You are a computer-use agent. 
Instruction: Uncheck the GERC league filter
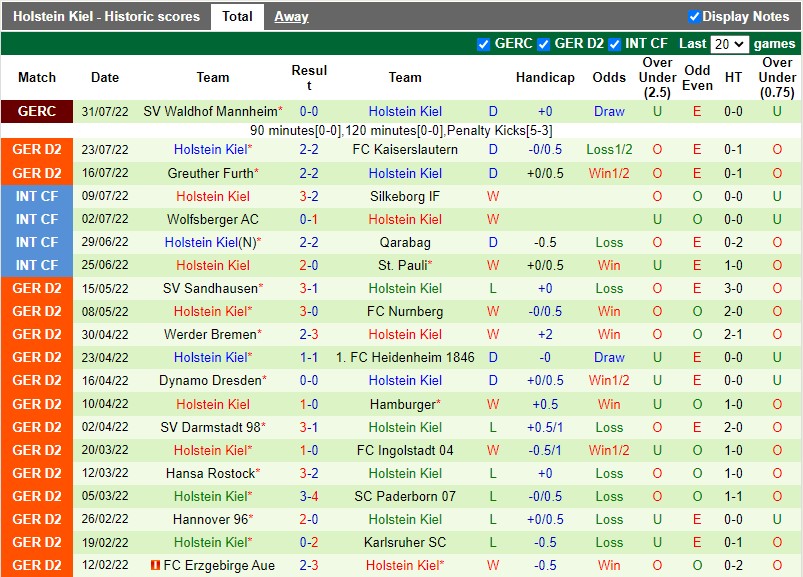click(x=483, y=45)
